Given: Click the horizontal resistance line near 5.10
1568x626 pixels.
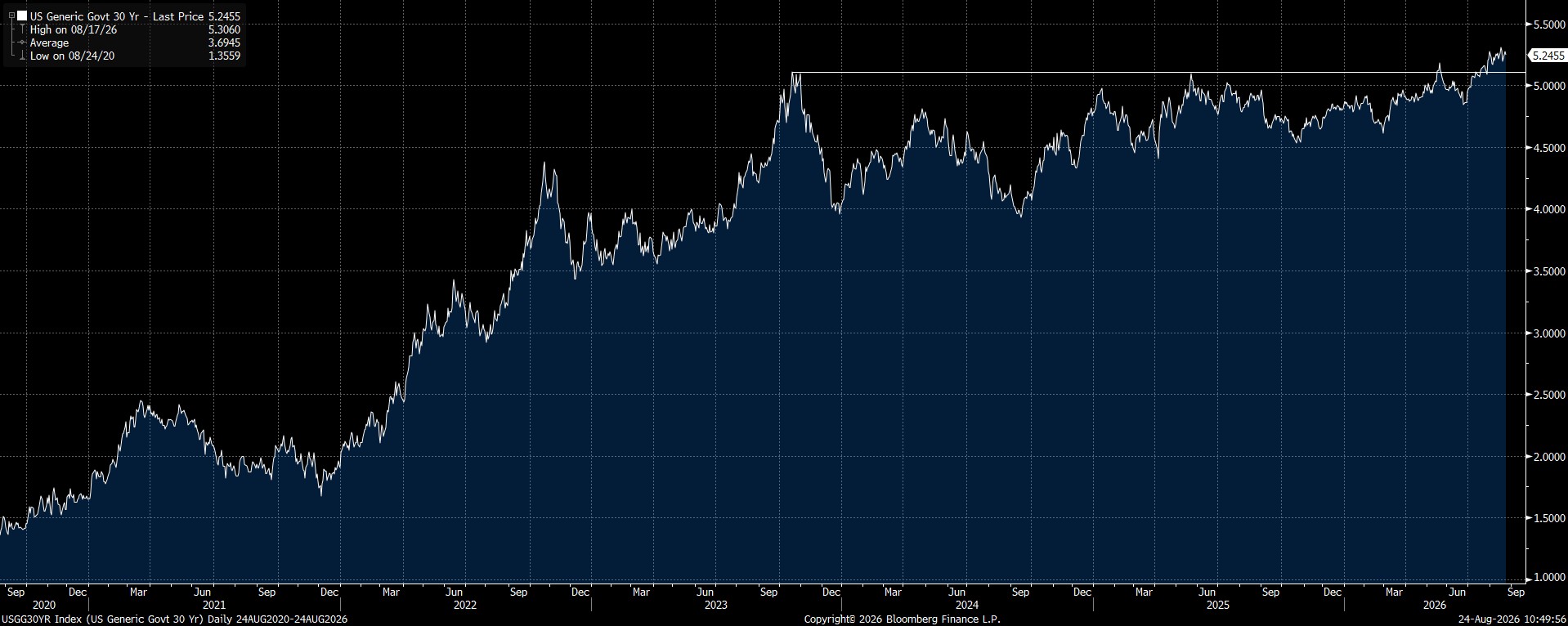Looking at the screenshot, I should (x=1158, y=73).
